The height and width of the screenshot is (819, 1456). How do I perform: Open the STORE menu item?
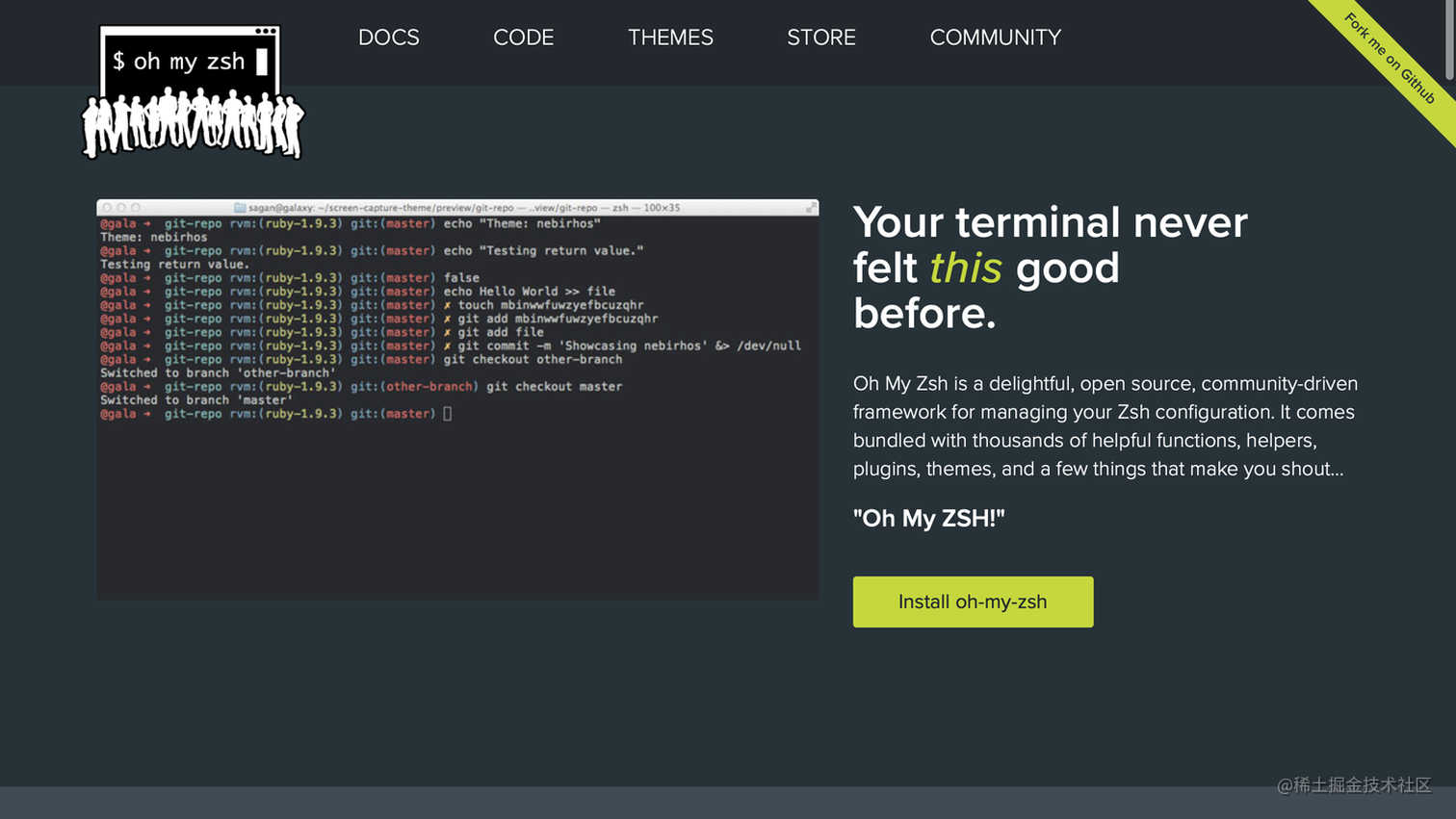820,38
